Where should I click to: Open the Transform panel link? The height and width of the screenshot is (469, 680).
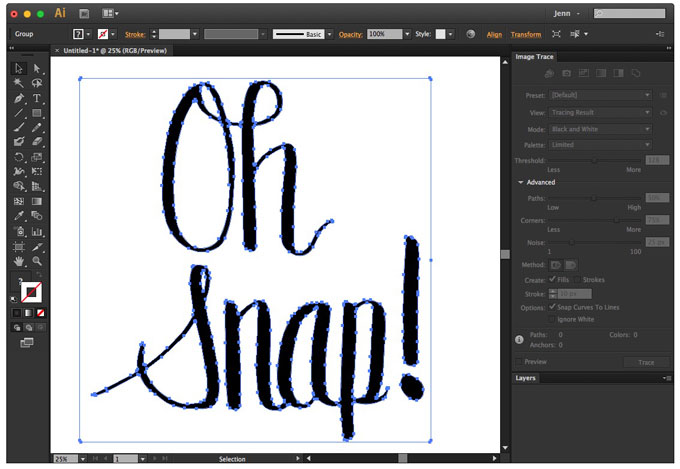click(526, 34)
